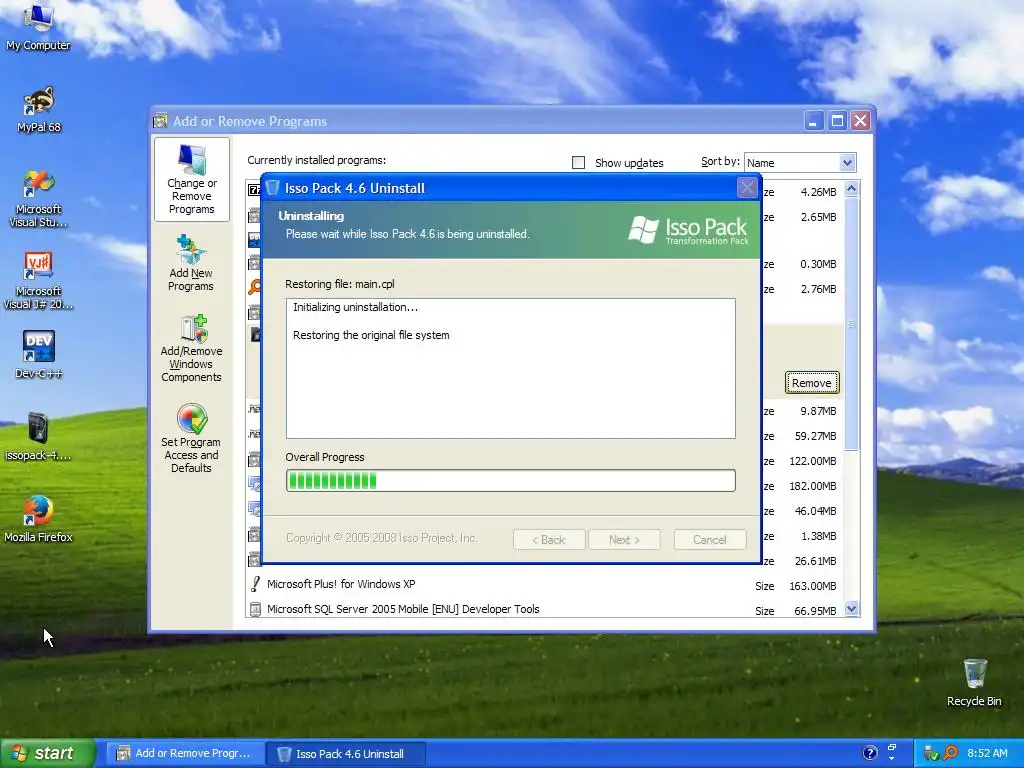The image size is (1024, 768).
Task: Click the programs list scroll up arrow
Action: [x=851, y=189]
